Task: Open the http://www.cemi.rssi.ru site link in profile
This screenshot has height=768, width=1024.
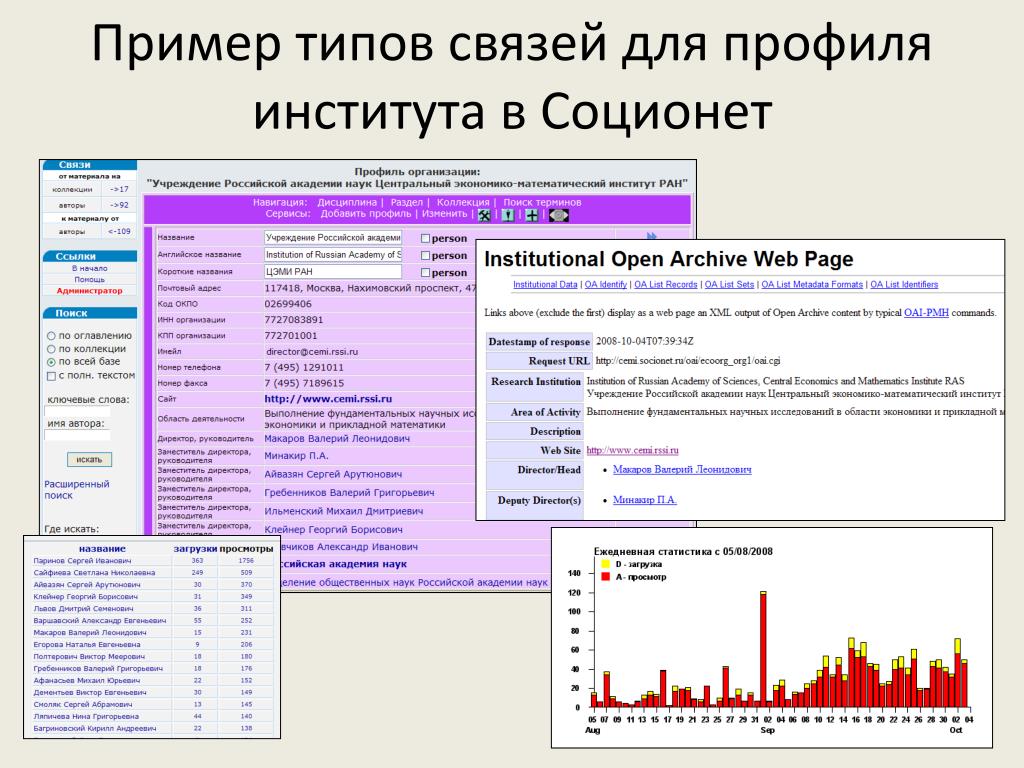Action: click(x=328, y=398)
